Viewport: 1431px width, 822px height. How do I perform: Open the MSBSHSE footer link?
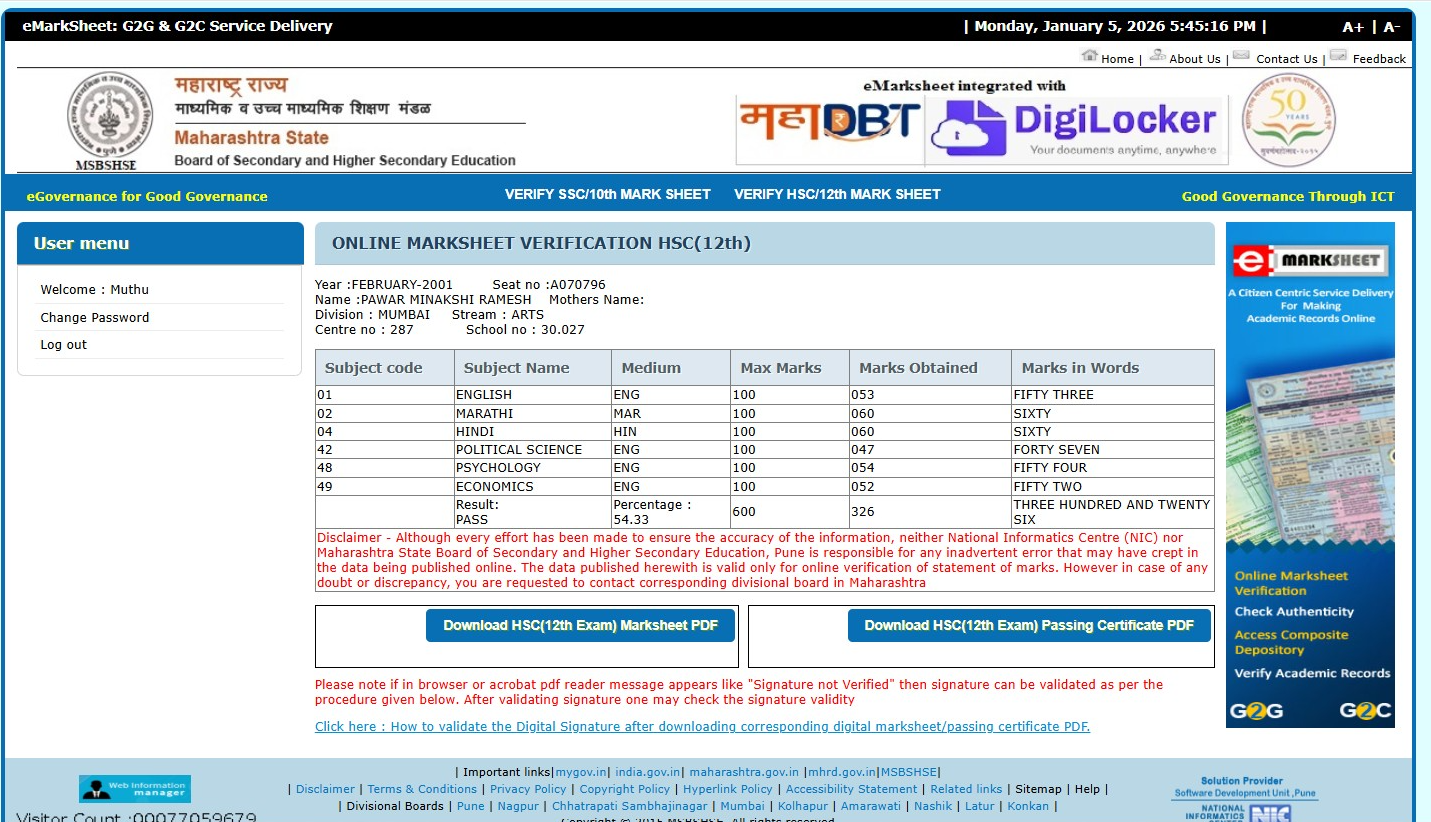(x=908, y=772)
